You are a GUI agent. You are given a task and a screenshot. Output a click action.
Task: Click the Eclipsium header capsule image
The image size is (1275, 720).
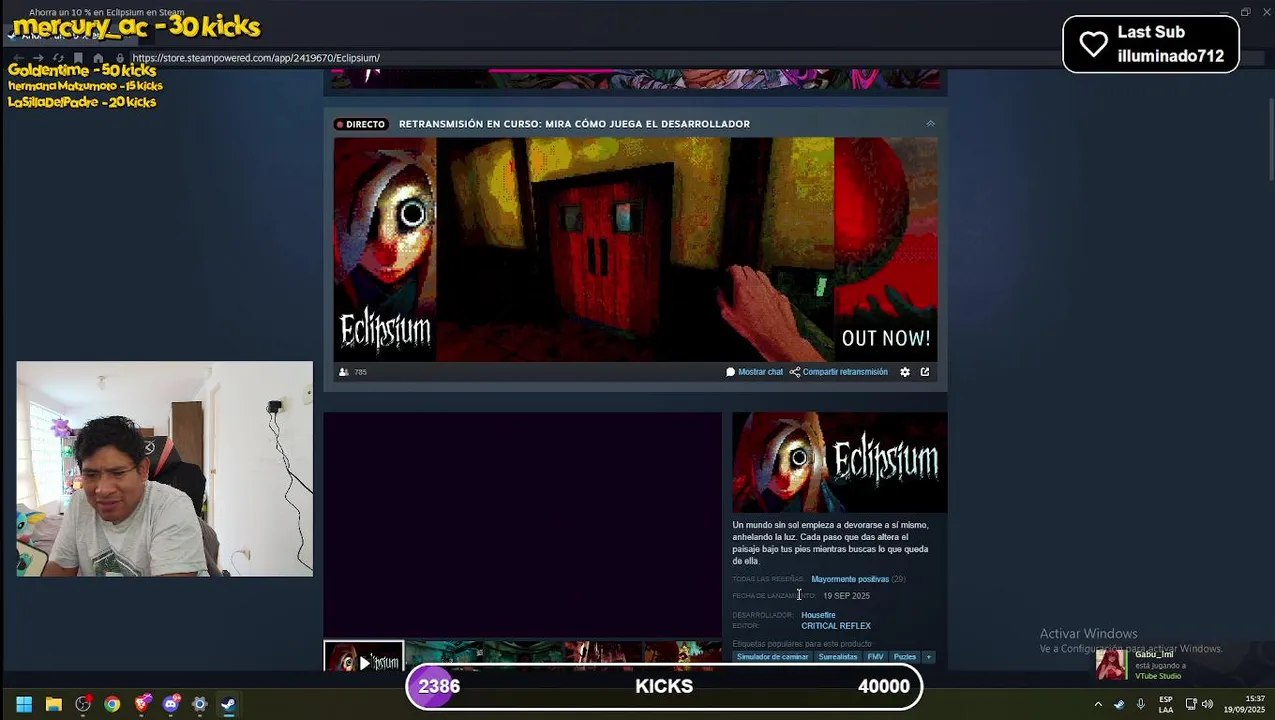(840, 462)
